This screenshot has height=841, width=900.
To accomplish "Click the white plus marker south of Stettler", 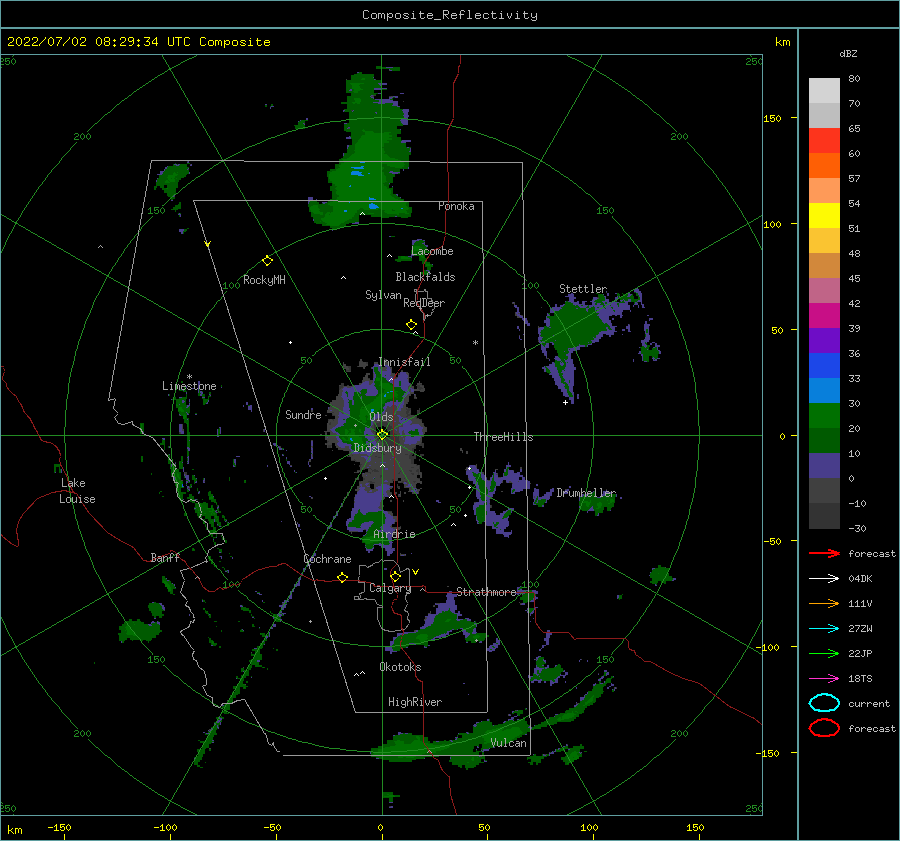I will [x=565, y=402].
